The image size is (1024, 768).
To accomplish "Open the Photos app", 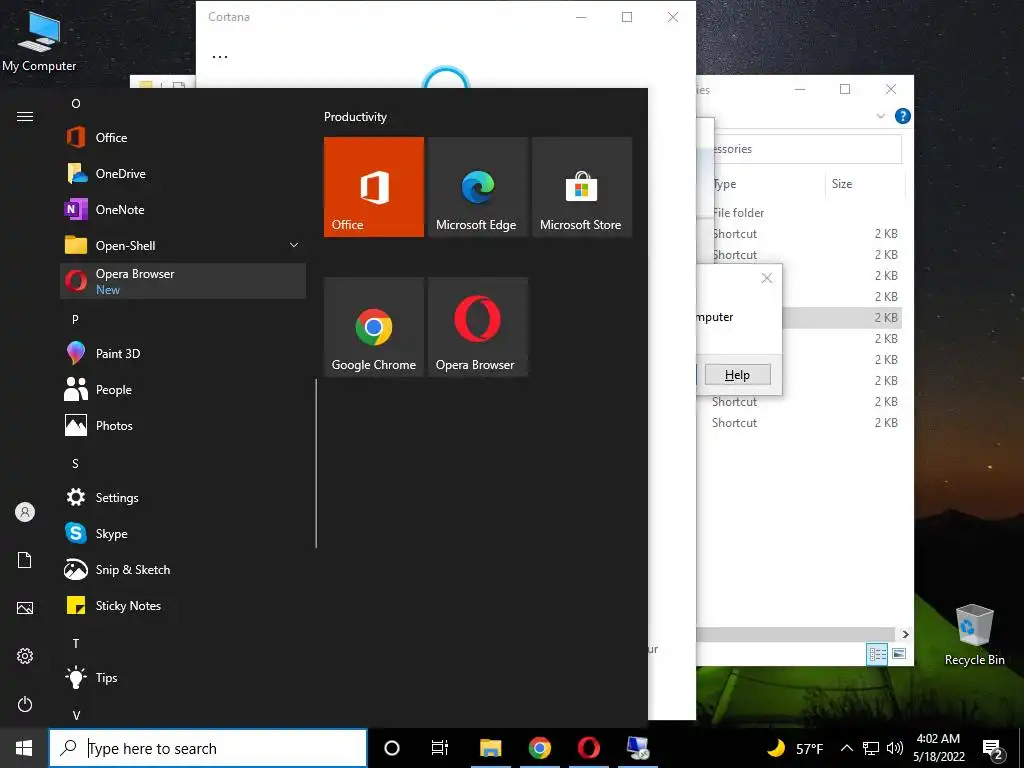I will pos(183,426).
